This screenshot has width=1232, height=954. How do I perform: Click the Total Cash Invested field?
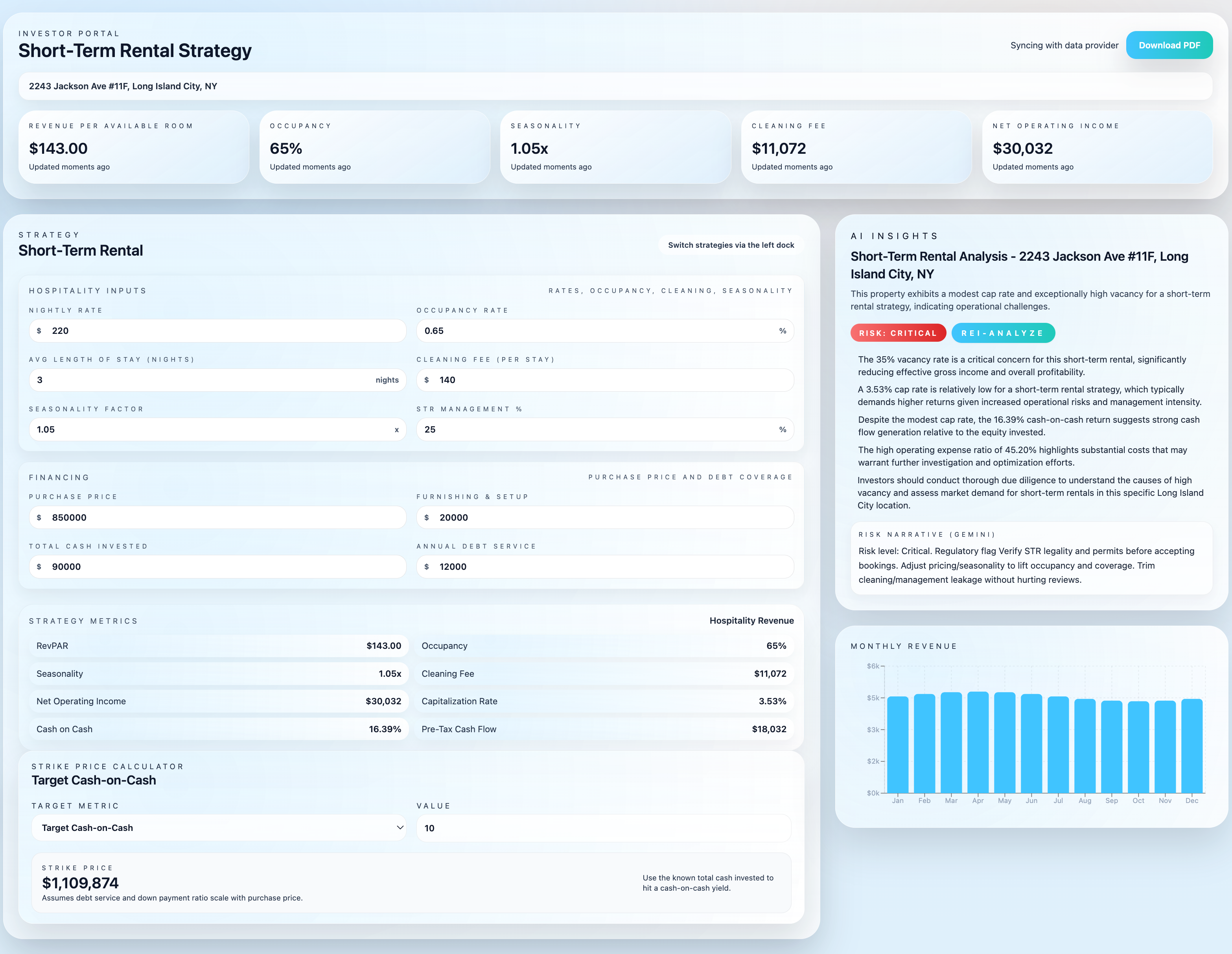[x=218, y=566]
